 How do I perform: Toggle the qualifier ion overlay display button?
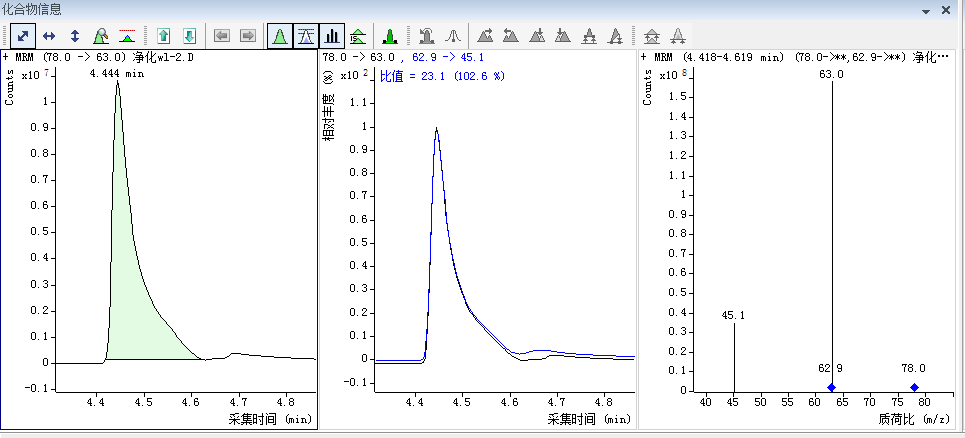(x=306, y=36)
